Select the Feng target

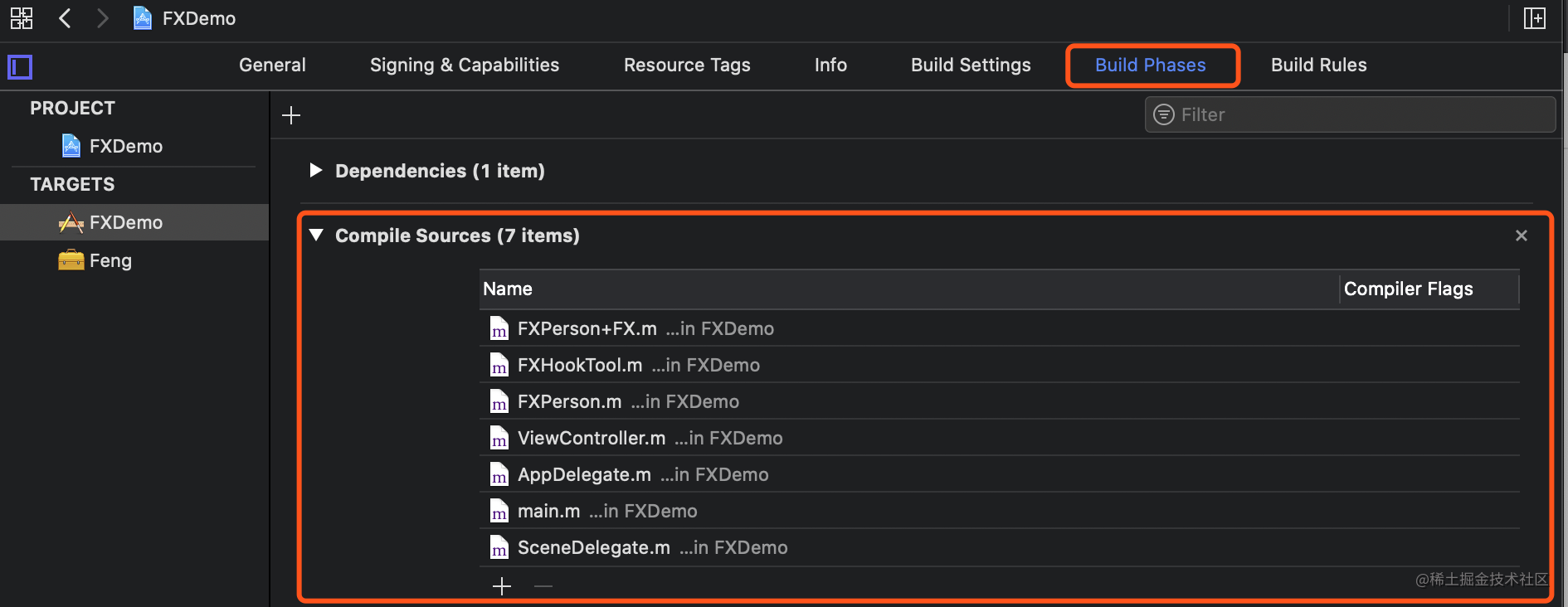(x=134, y=260)
